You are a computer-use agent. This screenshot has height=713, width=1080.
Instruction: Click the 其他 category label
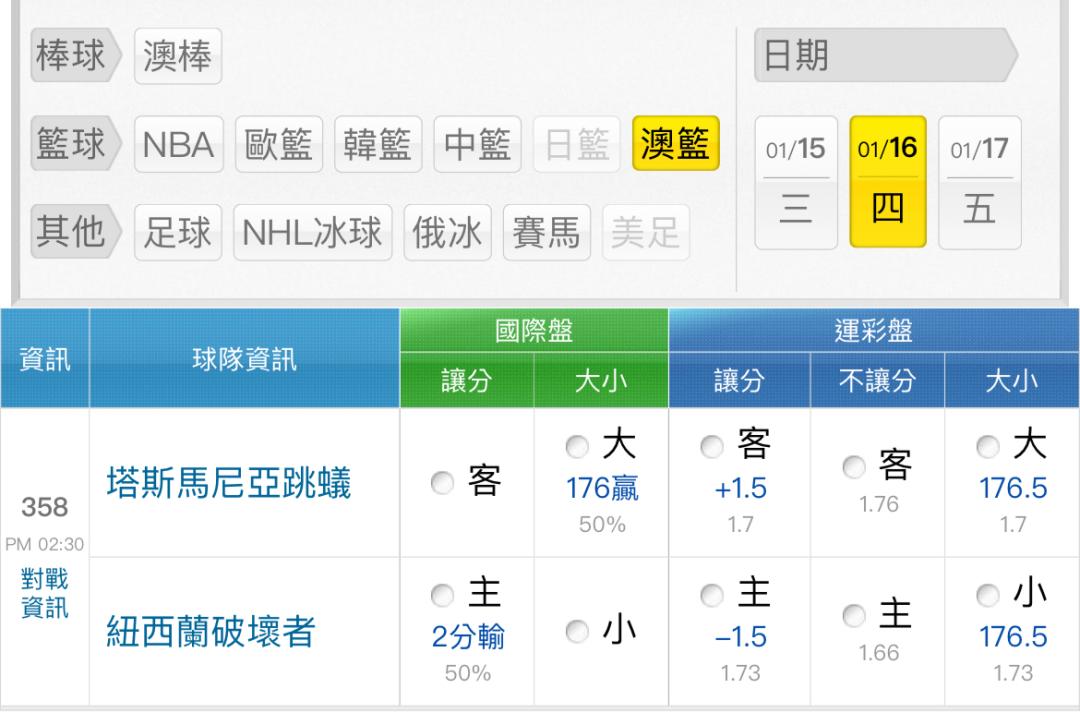click(76, 231)
